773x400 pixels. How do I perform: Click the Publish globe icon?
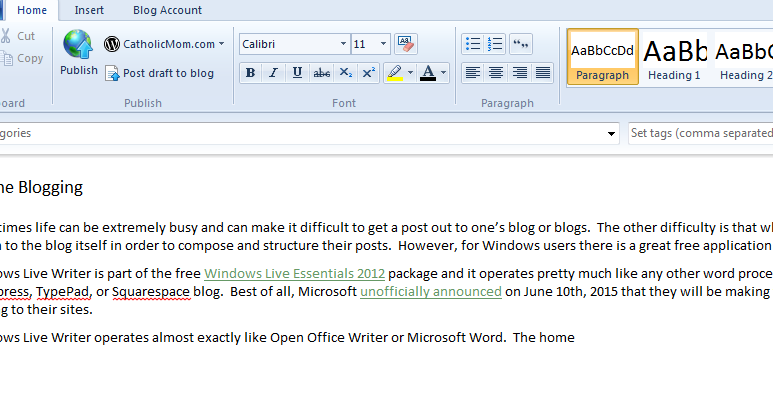coord(78,46)
